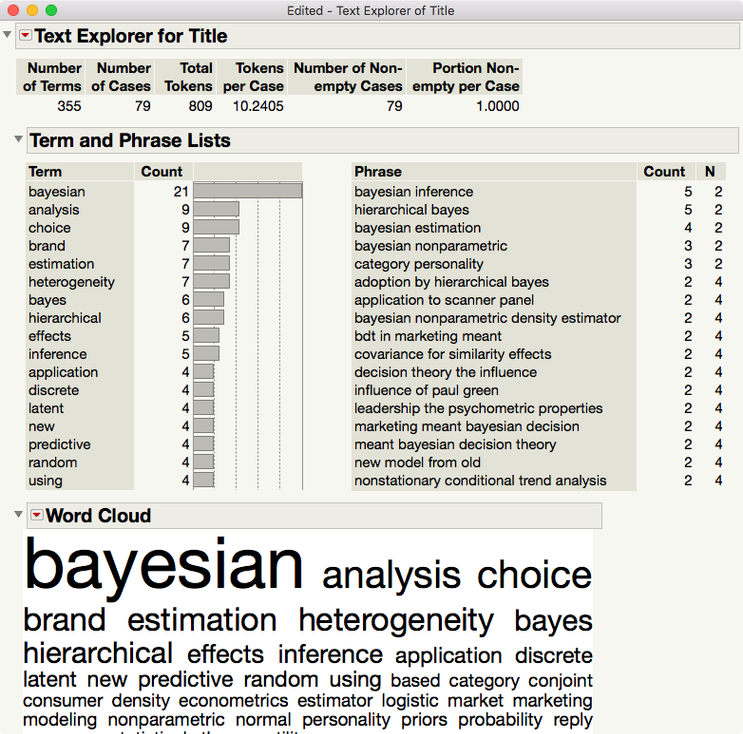Click 'heterogeneity' in the word cloud
Viewport: 743px width, 734px height.
pos(396,620)
